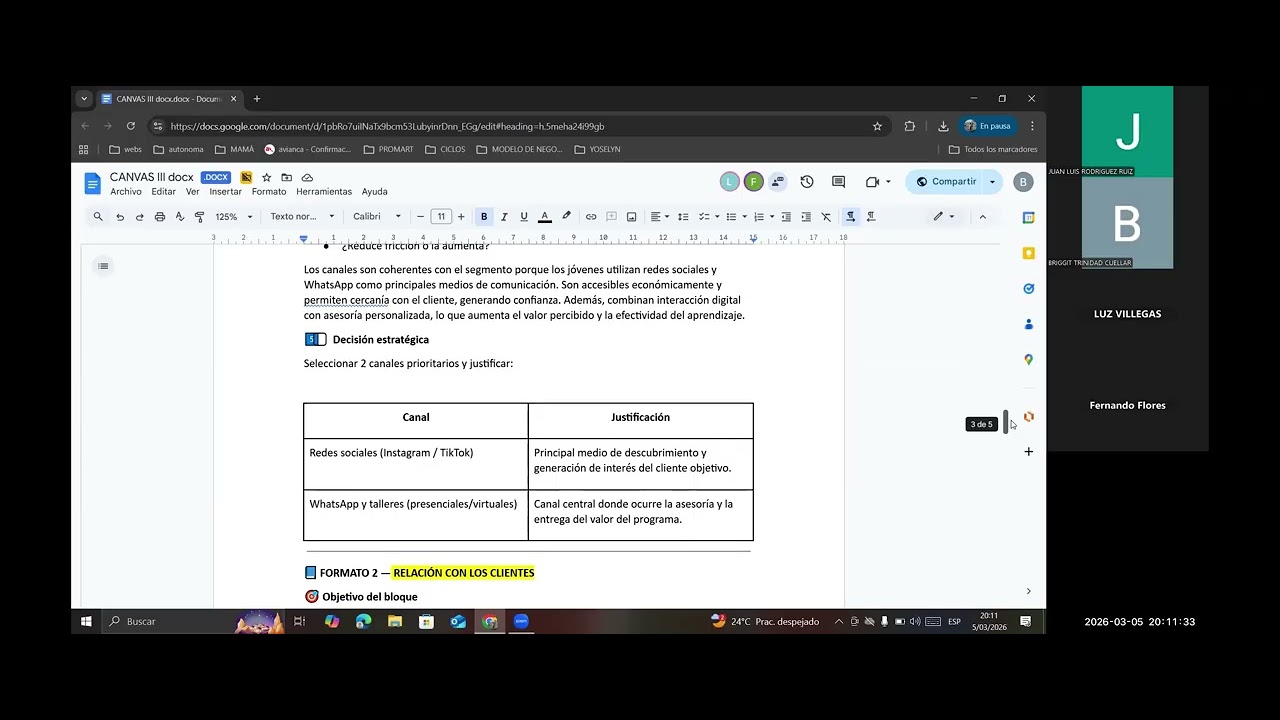1280x720 pixels.
Task: Toggle underline formatting
Action: 523,217
